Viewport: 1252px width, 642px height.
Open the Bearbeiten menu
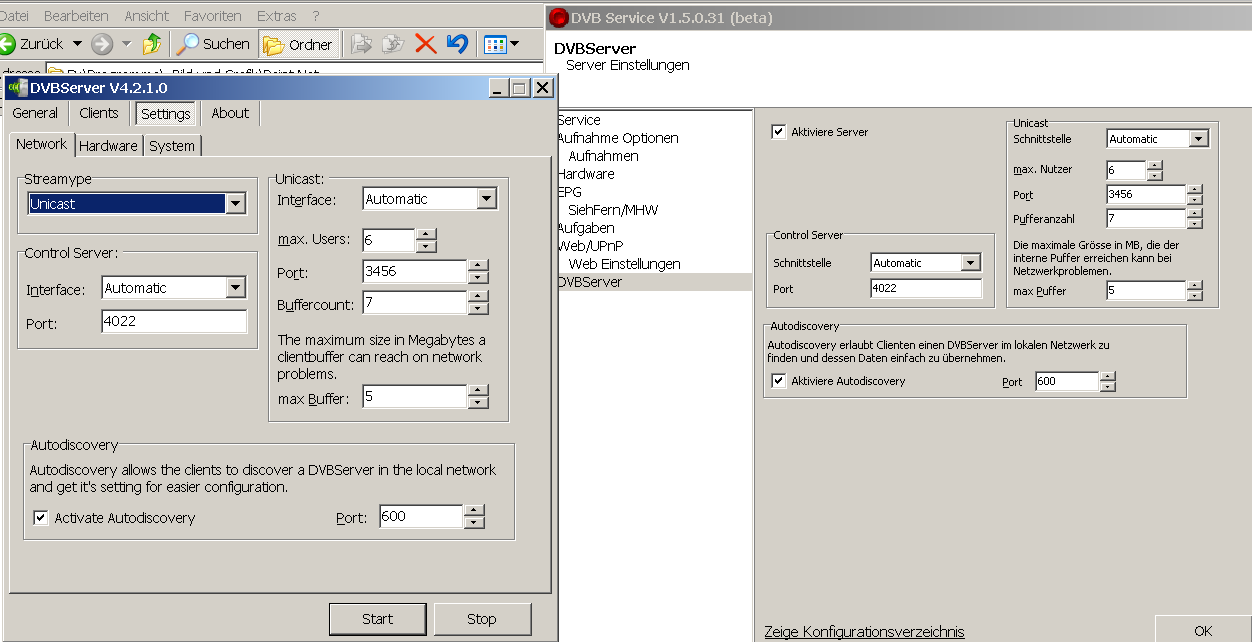click(x=77, y=16)
